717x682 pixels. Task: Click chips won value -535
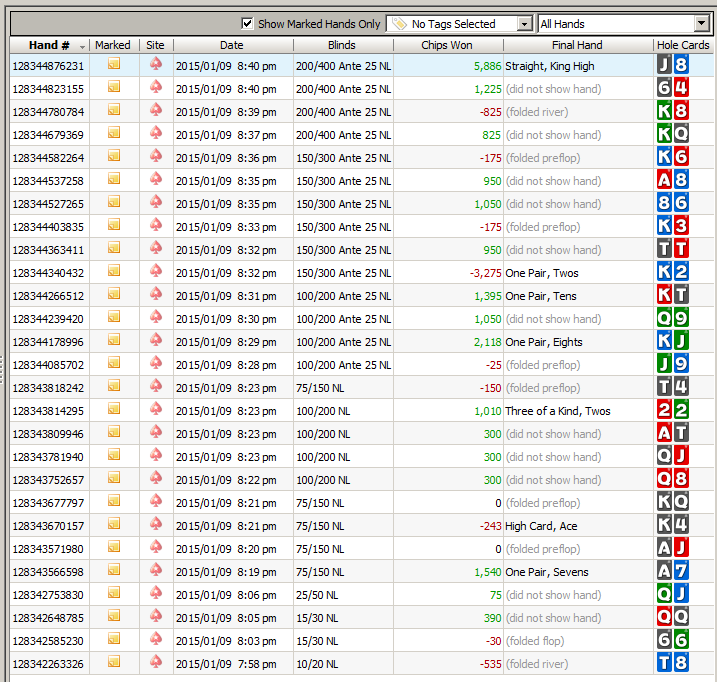[491, 664]
